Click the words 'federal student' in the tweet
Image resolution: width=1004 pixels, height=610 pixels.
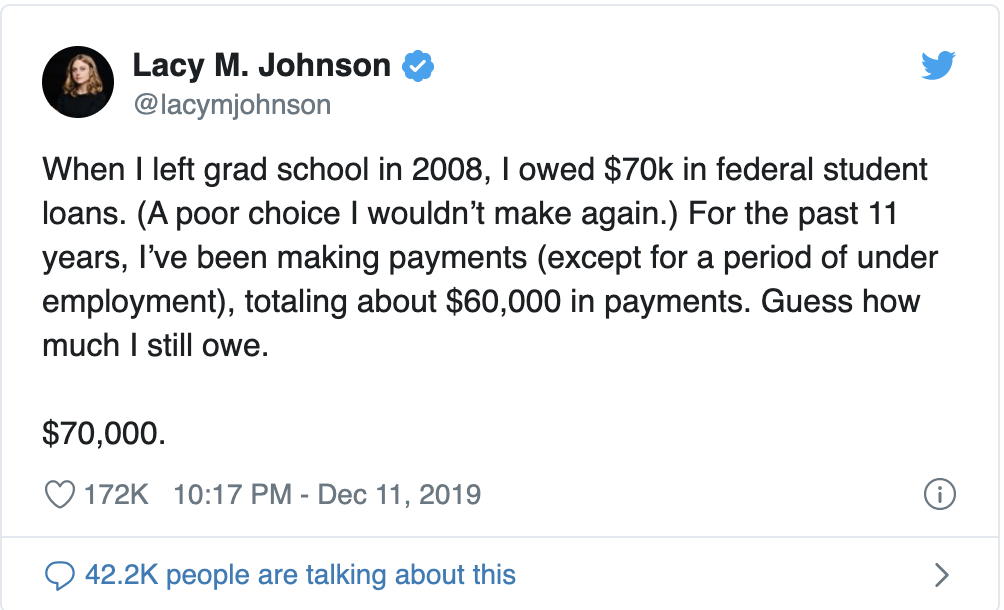(822, 170)
